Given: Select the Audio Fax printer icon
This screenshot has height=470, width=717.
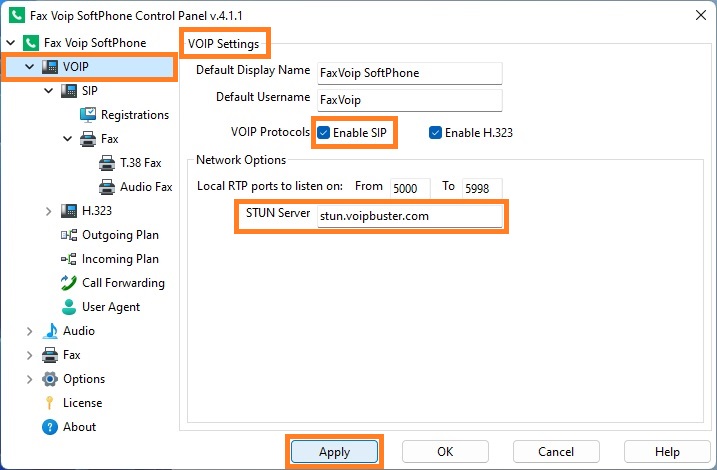Looking at the screenshot, I should click(x=107, y=187).
